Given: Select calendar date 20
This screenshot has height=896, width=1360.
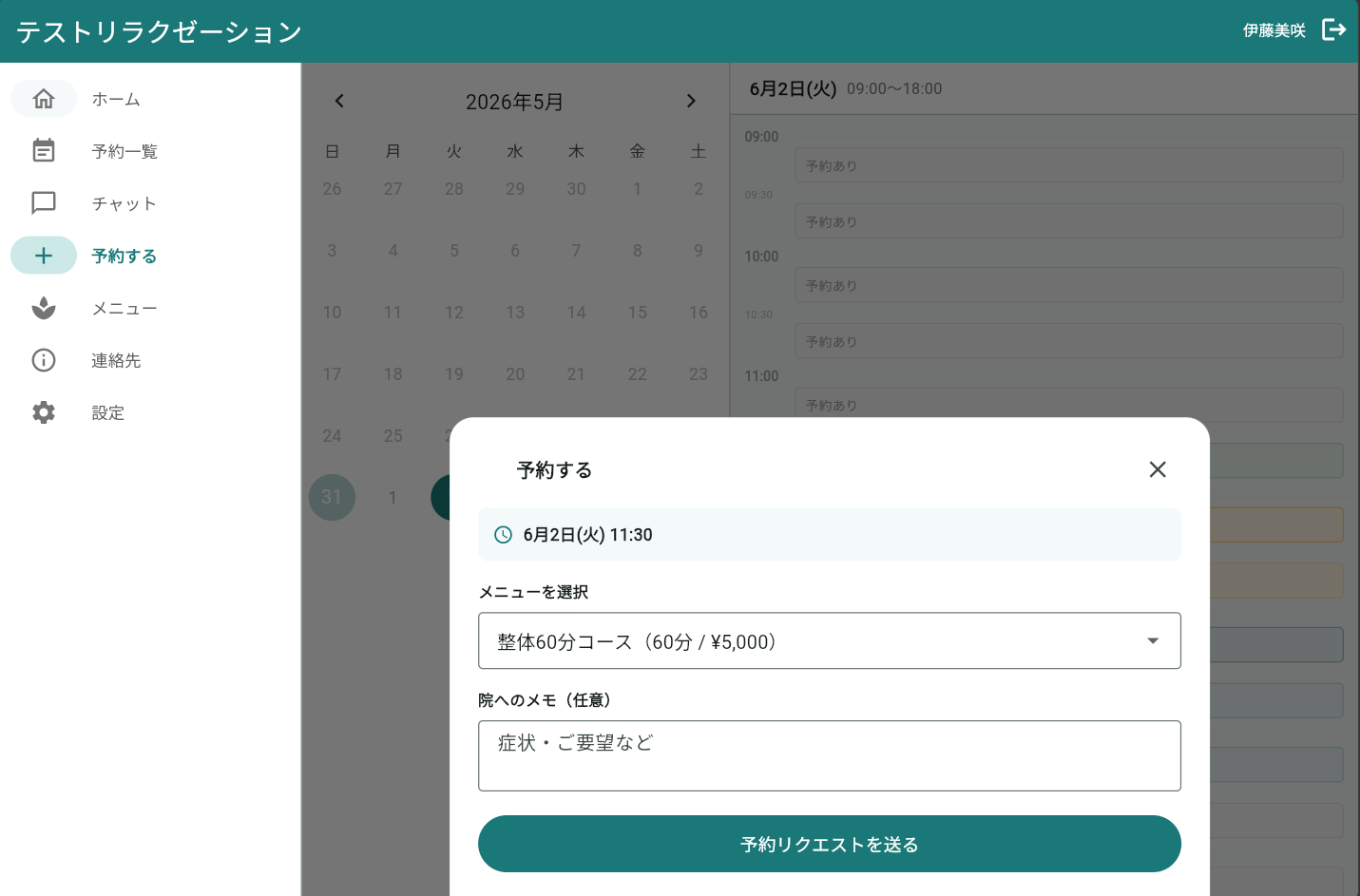Looking at the screenshot, I should pyautogui.click(x=515, y=374).
